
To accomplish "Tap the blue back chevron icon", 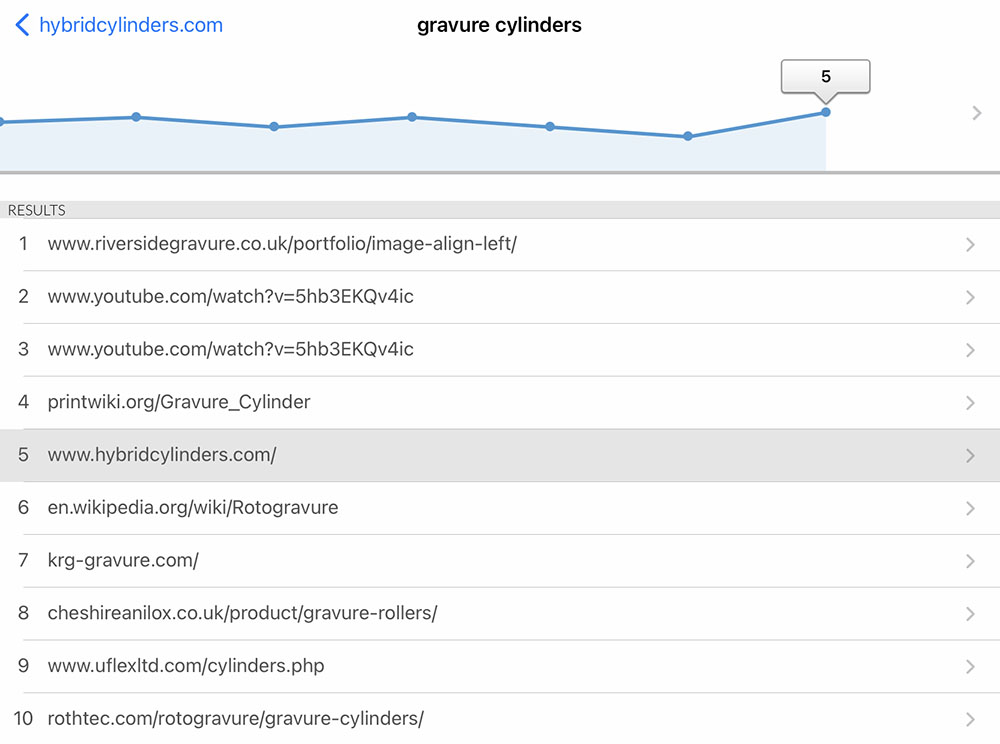I will pos(22,25).
